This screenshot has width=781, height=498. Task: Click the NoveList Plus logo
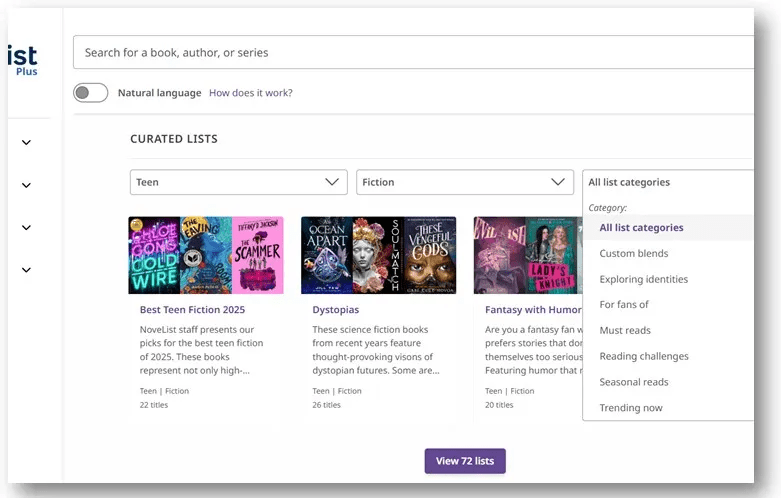[x=22, y=59]
